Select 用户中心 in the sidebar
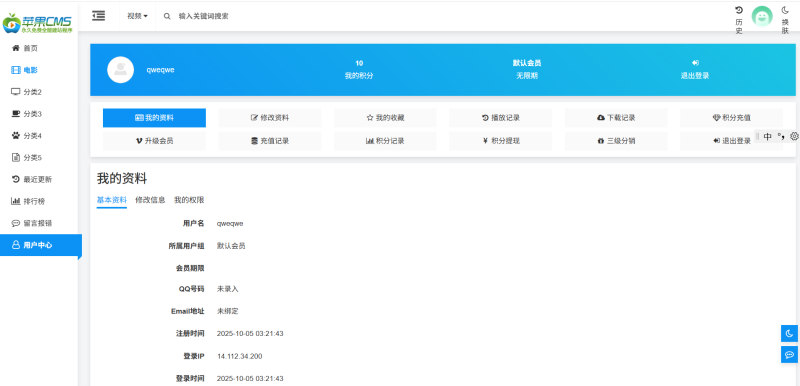Screen dimensions: 800x386 41,245
